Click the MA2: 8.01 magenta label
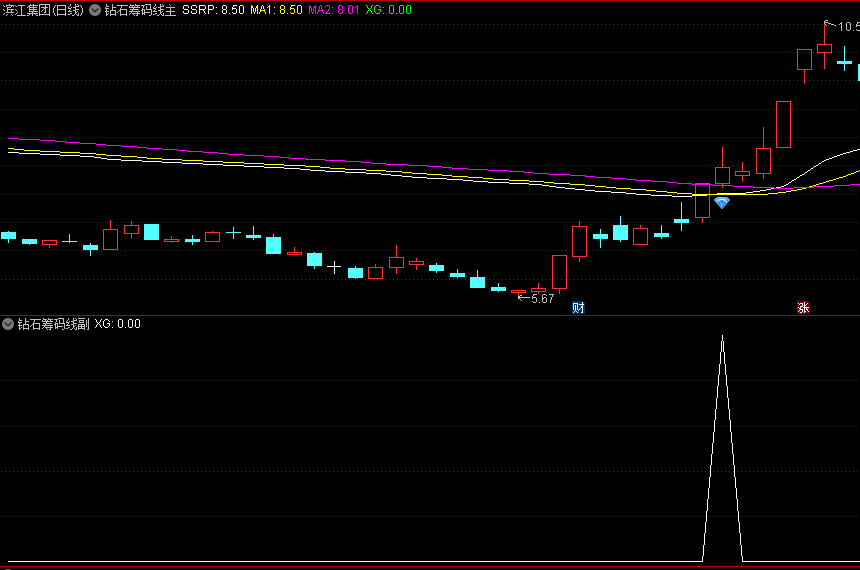Screen dimensions: 860x570 (334, 10)
